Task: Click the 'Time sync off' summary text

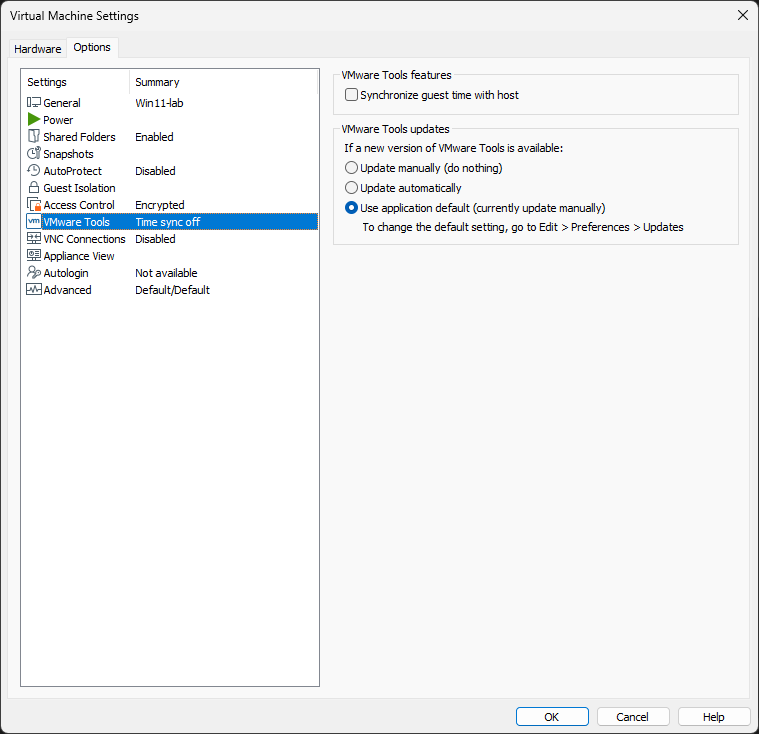Action: (x=167, y=222)
